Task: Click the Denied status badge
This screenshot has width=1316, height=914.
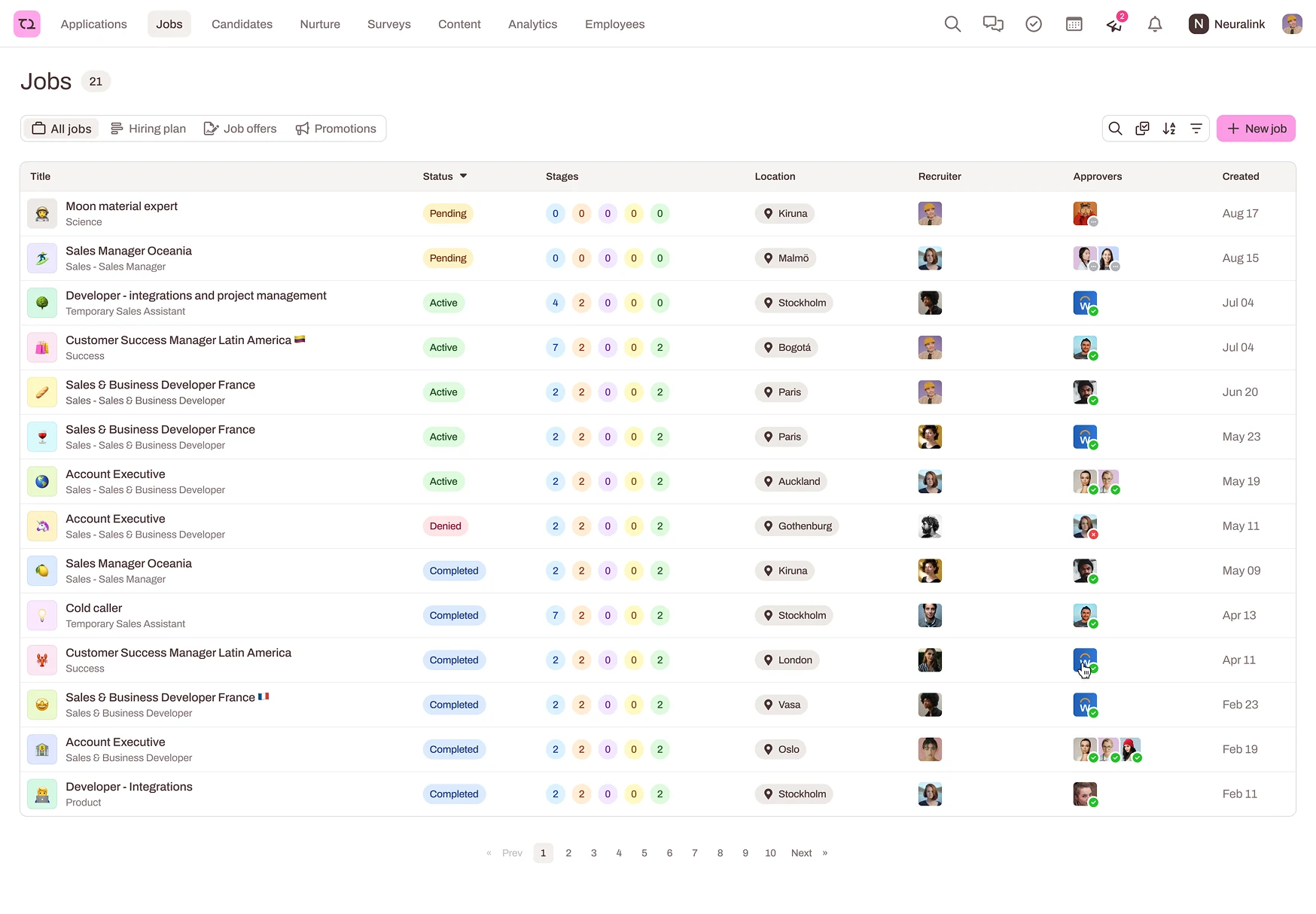Action: click(445, 526)
